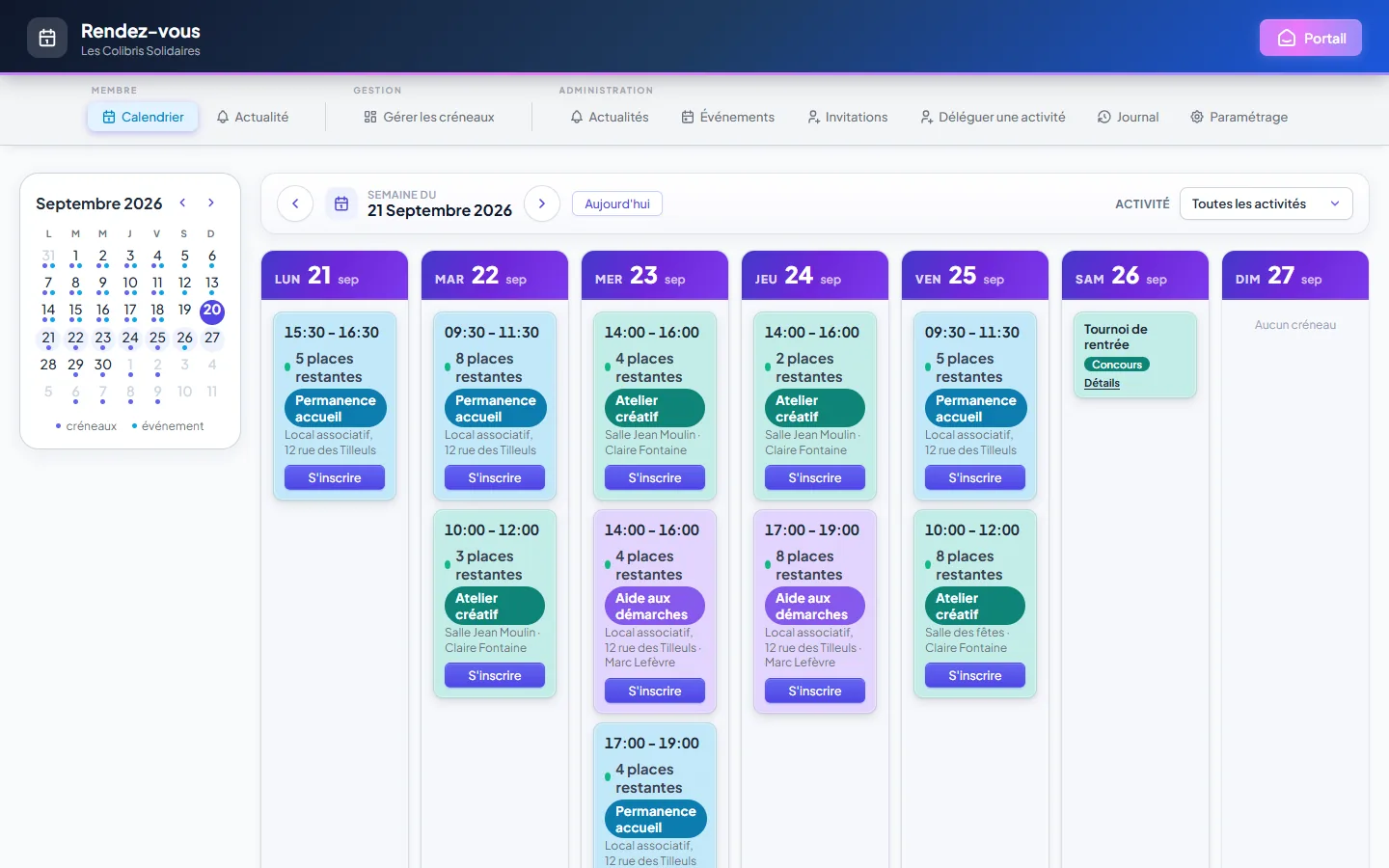Sign up for Wednesday Aide aux démarches
The image size is (1389, 868).
click(655, 691)
